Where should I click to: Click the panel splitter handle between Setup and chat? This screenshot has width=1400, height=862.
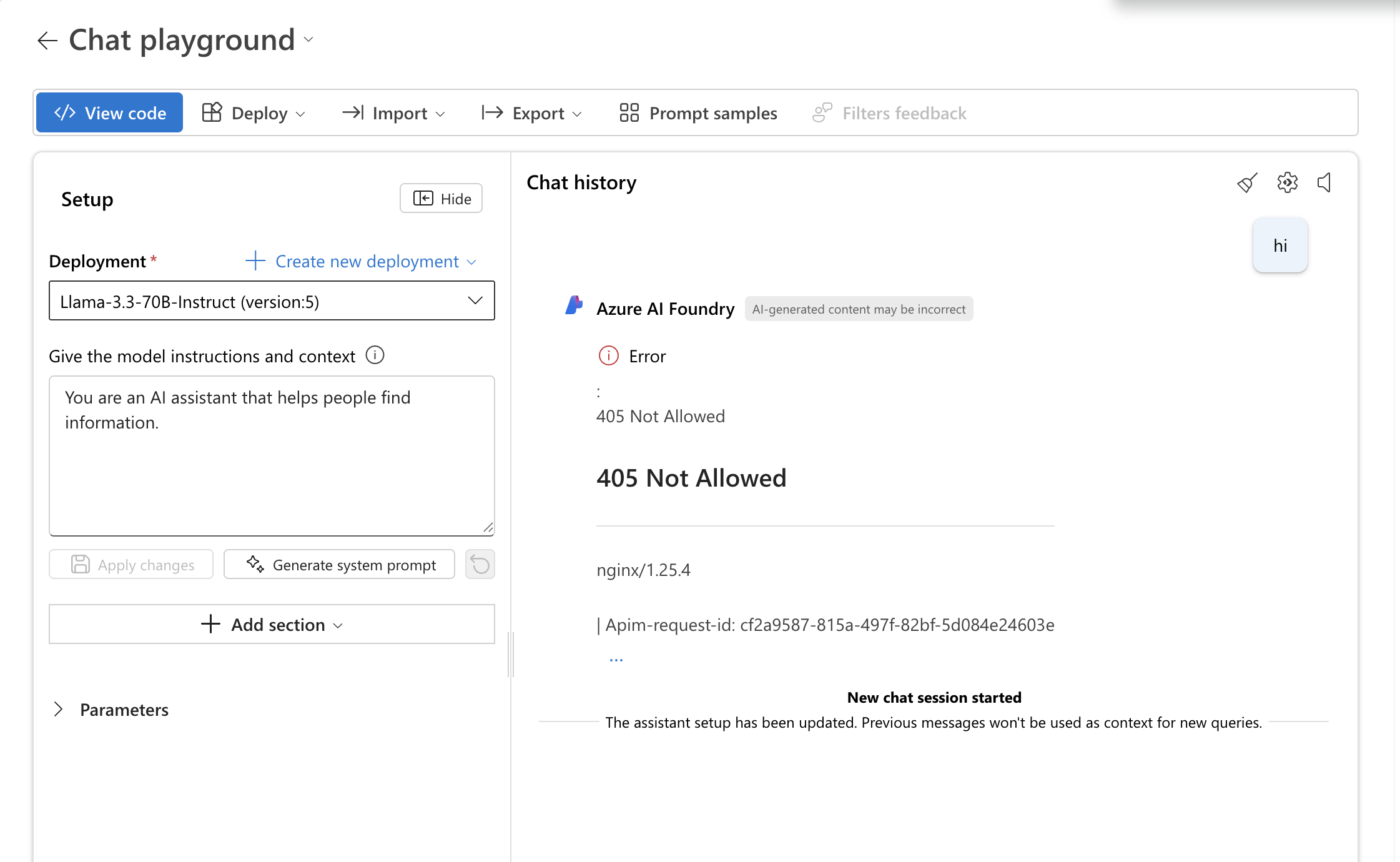tap(511, 655)
